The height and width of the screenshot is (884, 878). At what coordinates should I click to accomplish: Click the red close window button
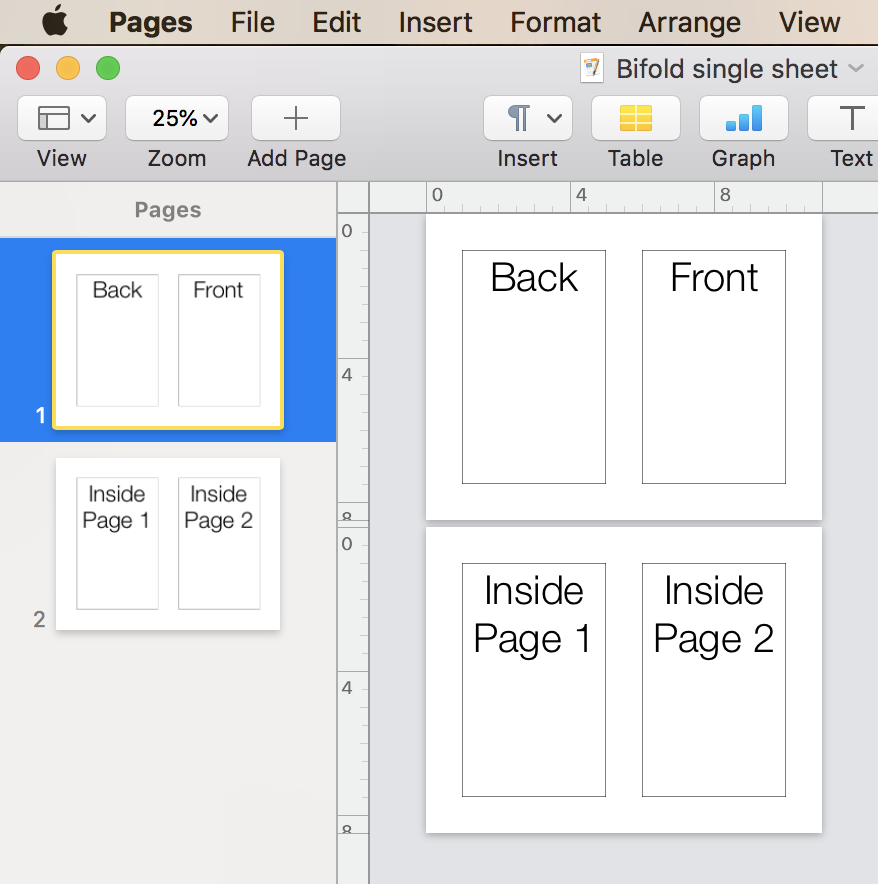point(28,68)
